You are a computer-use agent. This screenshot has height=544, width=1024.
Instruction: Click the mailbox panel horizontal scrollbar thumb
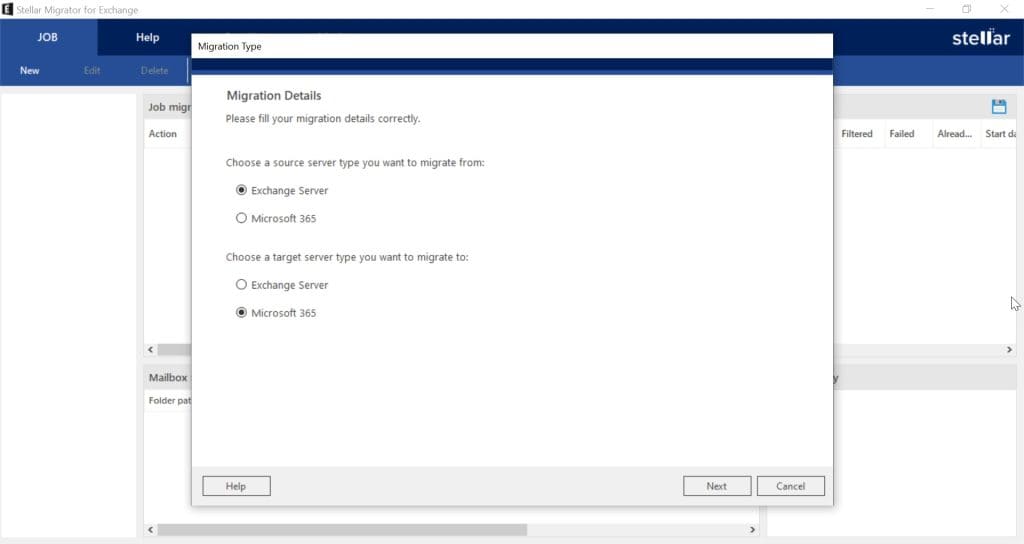point(342,530)
